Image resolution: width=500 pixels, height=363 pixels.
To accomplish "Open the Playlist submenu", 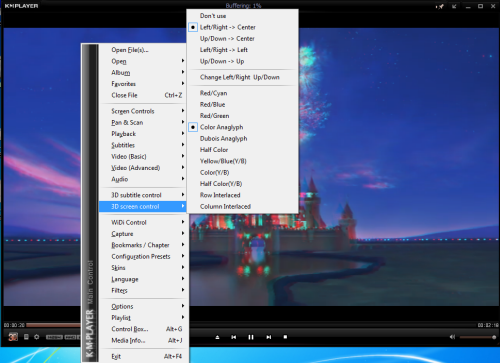I will coord(143,318).
